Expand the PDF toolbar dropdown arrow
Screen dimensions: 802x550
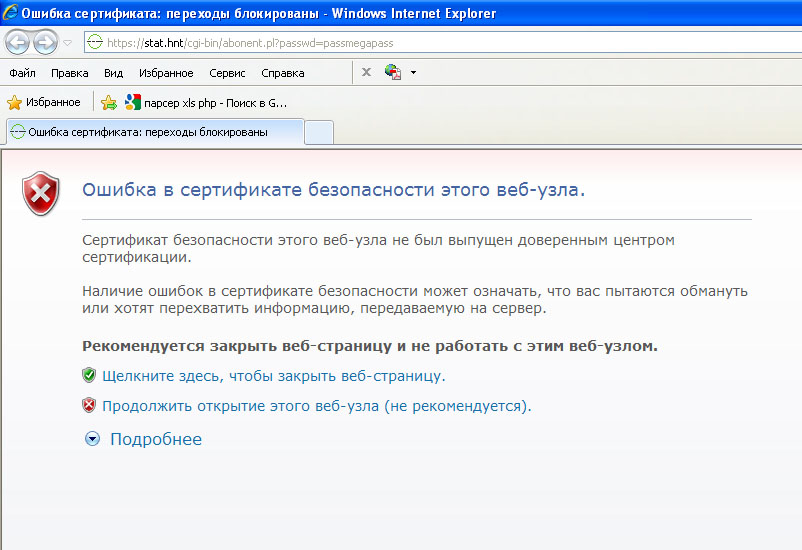click(x=413, y=72)
